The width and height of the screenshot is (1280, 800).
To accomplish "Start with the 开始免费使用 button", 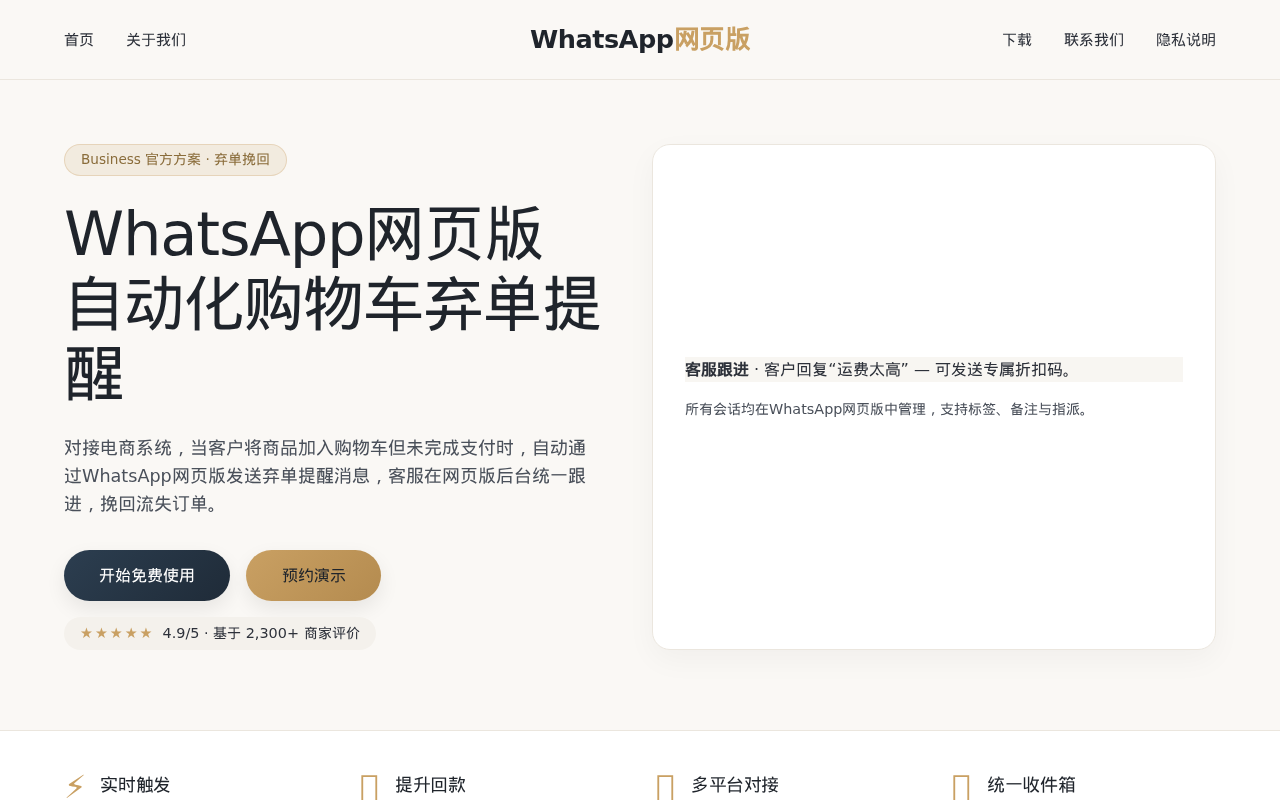I will [147, 575].
